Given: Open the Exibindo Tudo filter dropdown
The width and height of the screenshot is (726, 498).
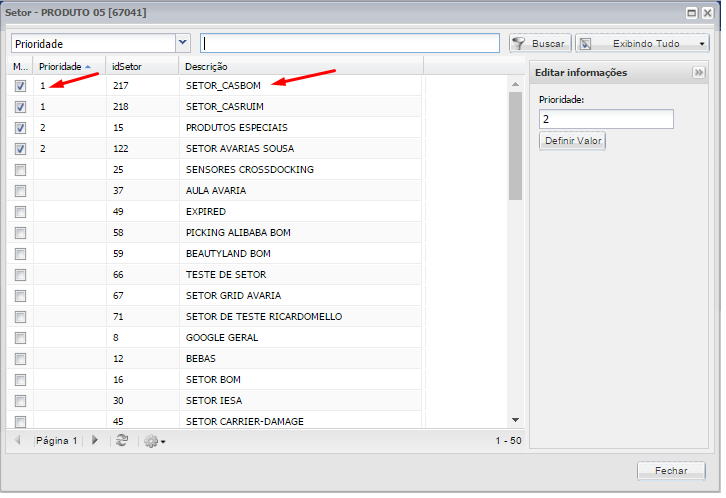Looking at the screenshot, I should pos(702,44).
